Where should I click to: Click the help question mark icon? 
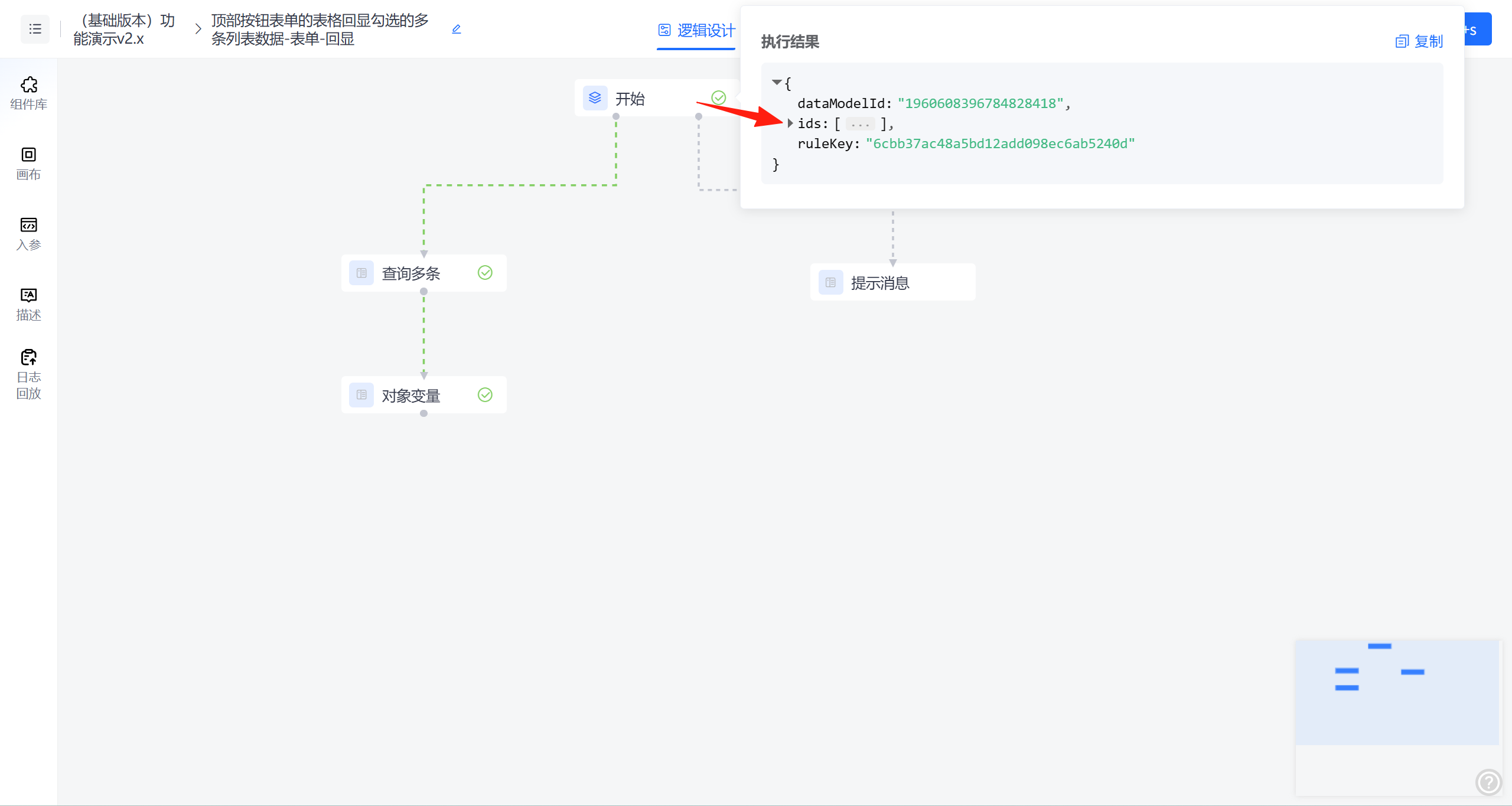pos(1488,782)
